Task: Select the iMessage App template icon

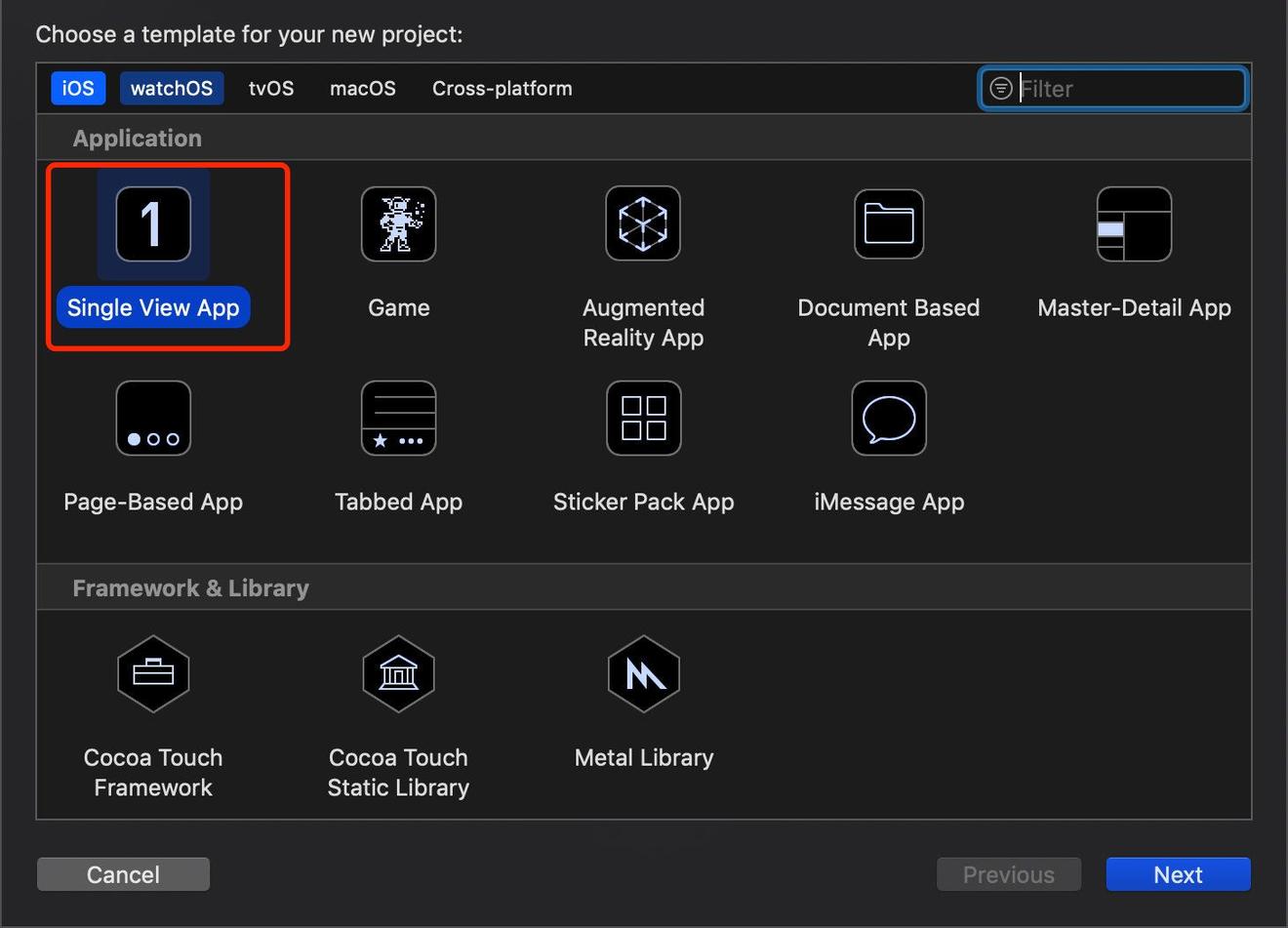Action: coord(888,419)
